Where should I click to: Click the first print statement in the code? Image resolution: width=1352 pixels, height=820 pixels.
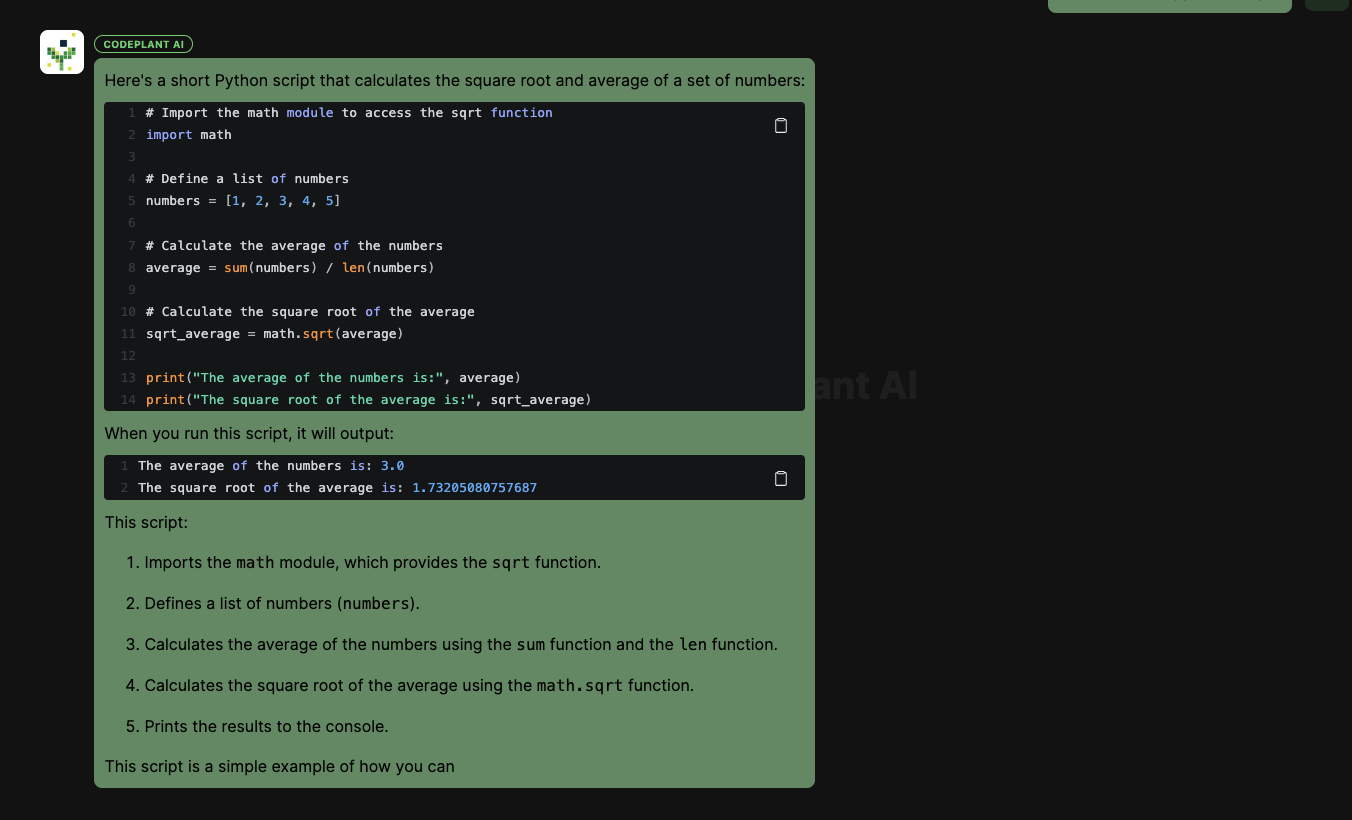pyautogui.click(x=333, y=378)
